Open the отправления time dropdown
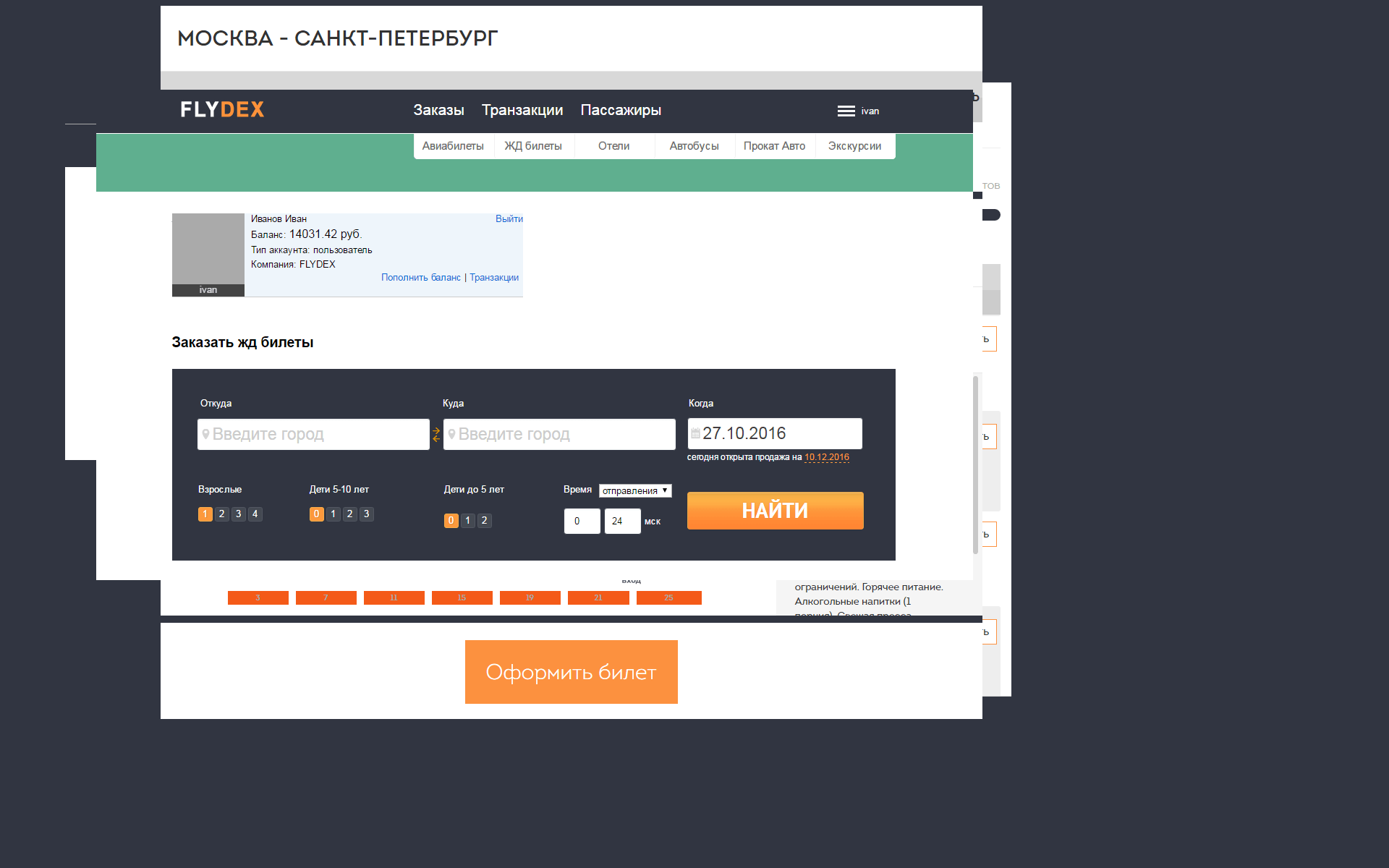Screen dimensions: 1389x868 coord(635,491)
